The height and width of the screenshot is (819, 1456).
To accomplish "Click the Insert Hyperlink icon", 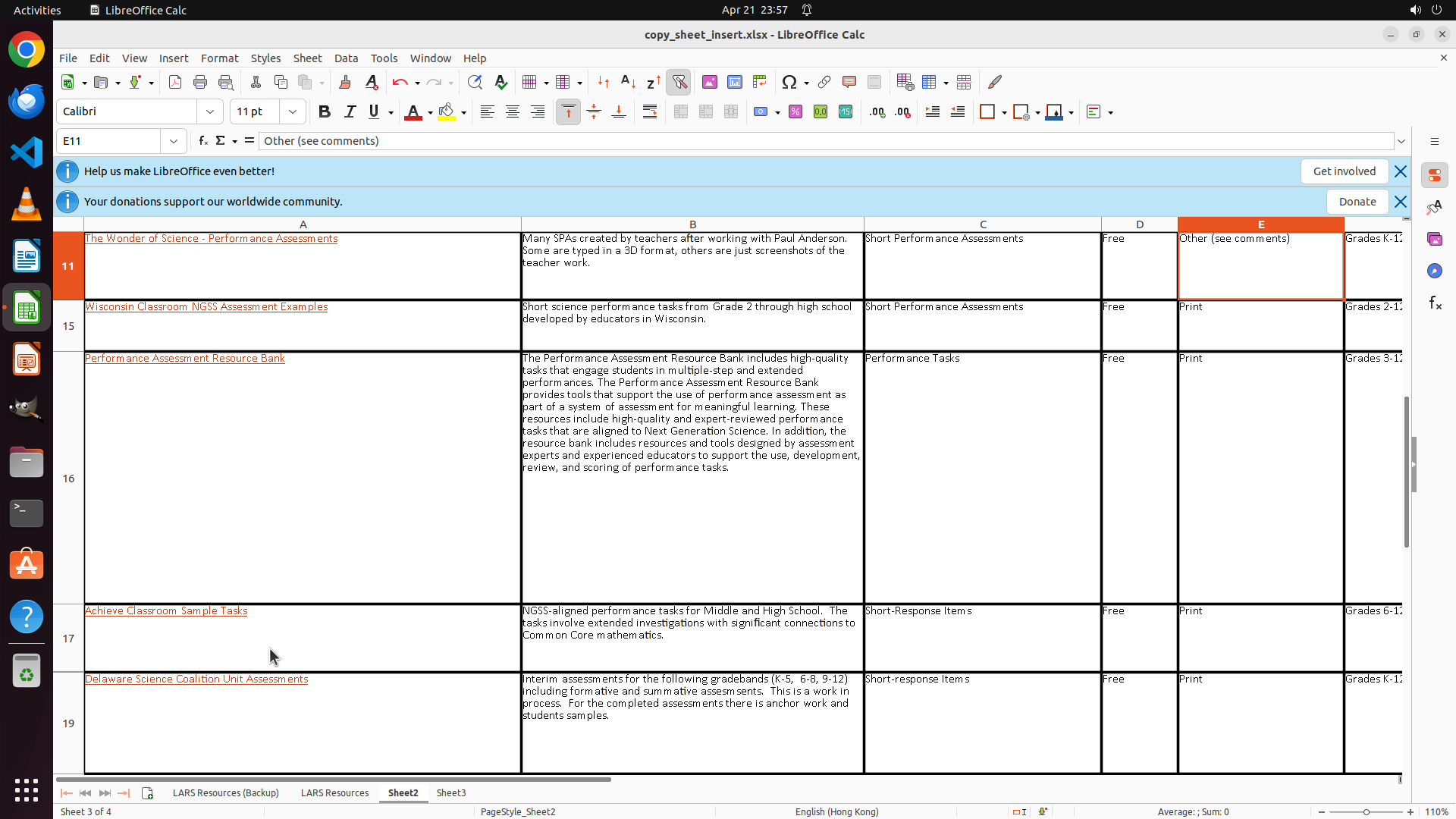I will (x=824, y=82).
